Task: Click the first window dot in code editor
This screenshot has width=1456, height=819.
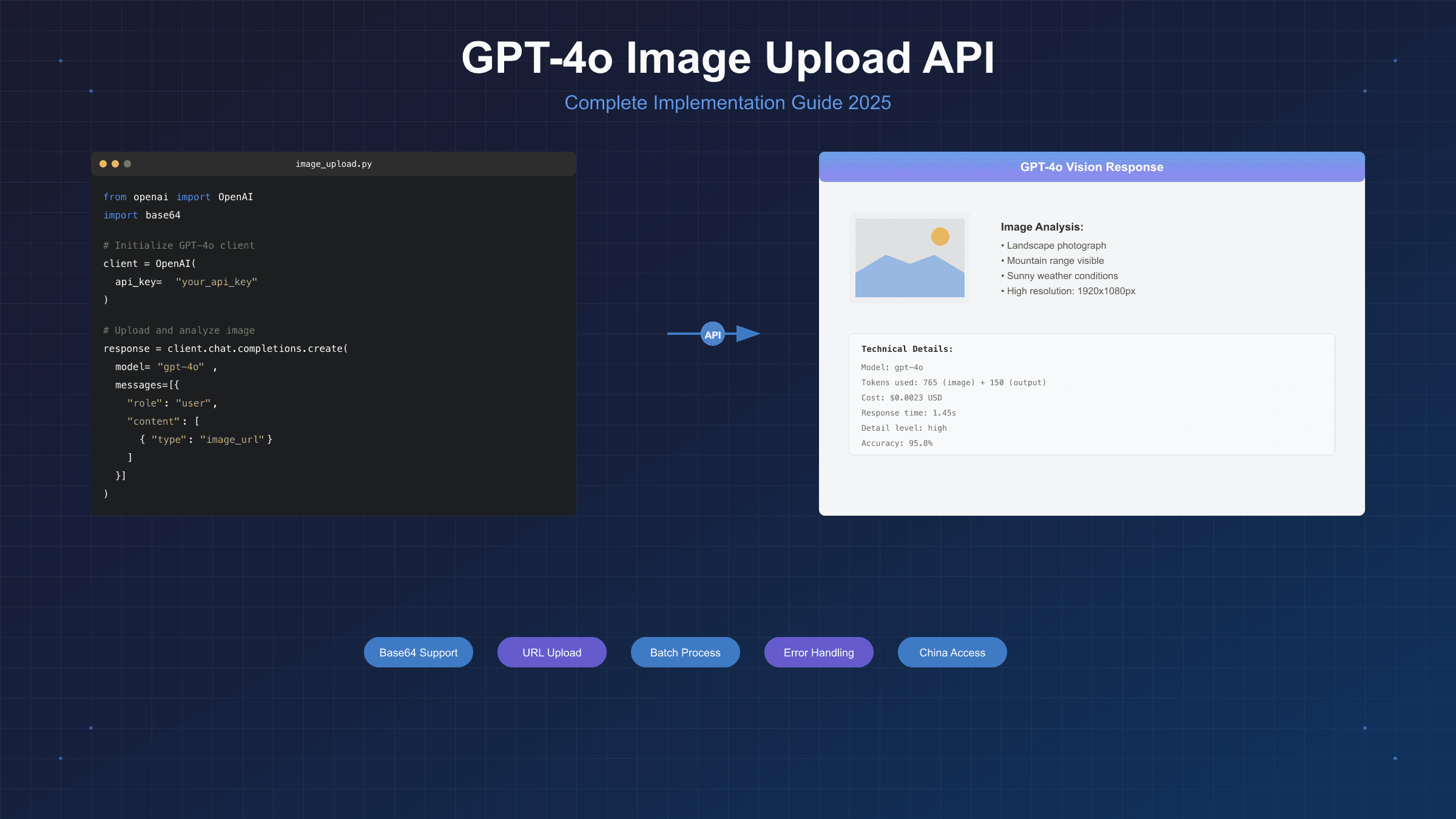Action: pyautogui.click(x=103, y=164)
